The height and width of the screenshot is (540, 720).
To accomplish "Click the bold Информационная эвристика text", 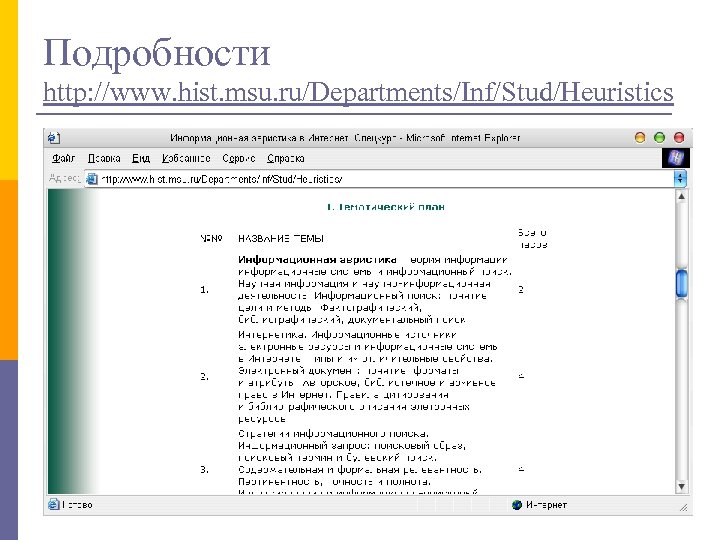I will tap(317, 259).
